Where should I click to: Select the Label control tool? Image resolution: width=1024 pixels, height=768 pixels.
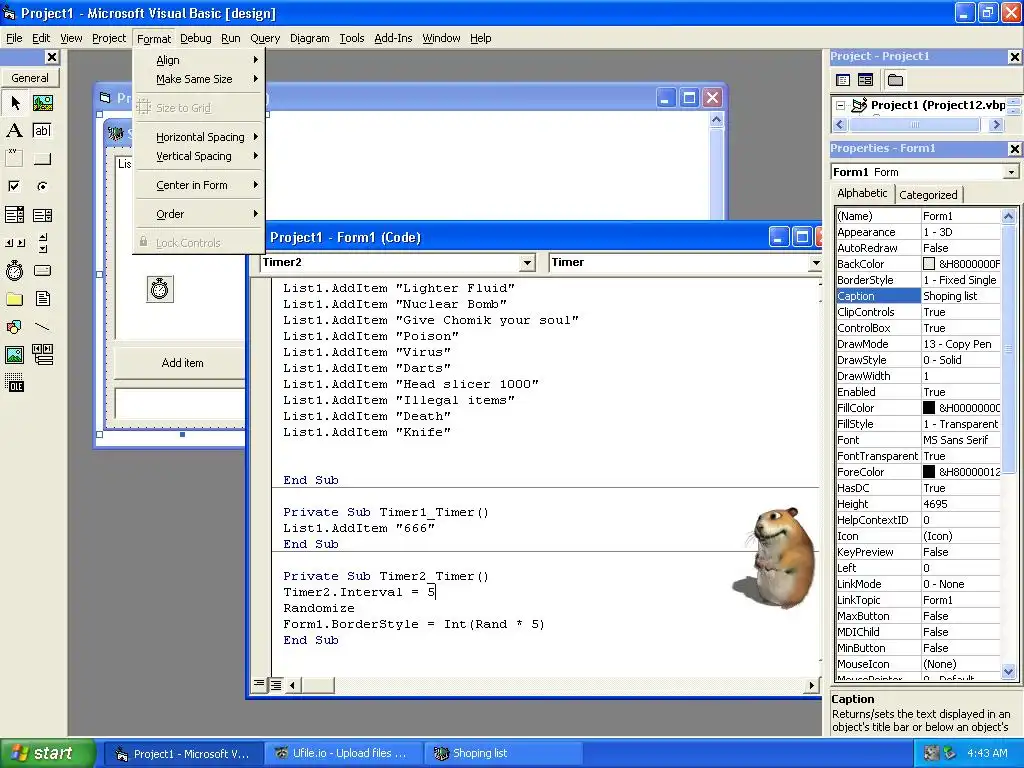click(x=14, y=131)
